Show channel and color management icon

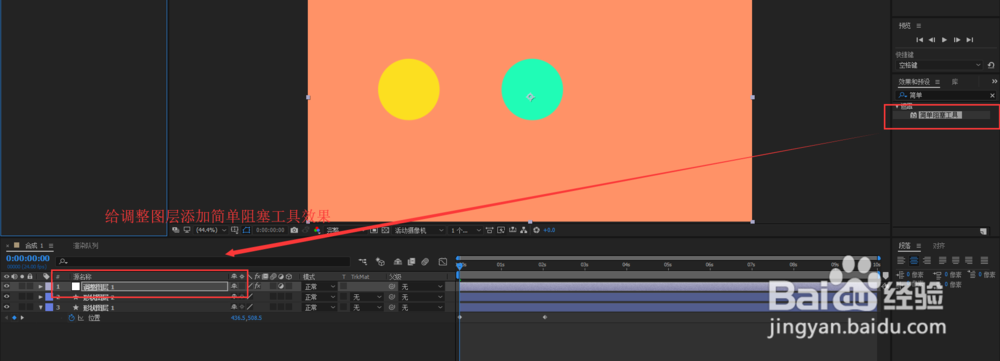click(317, 230)
